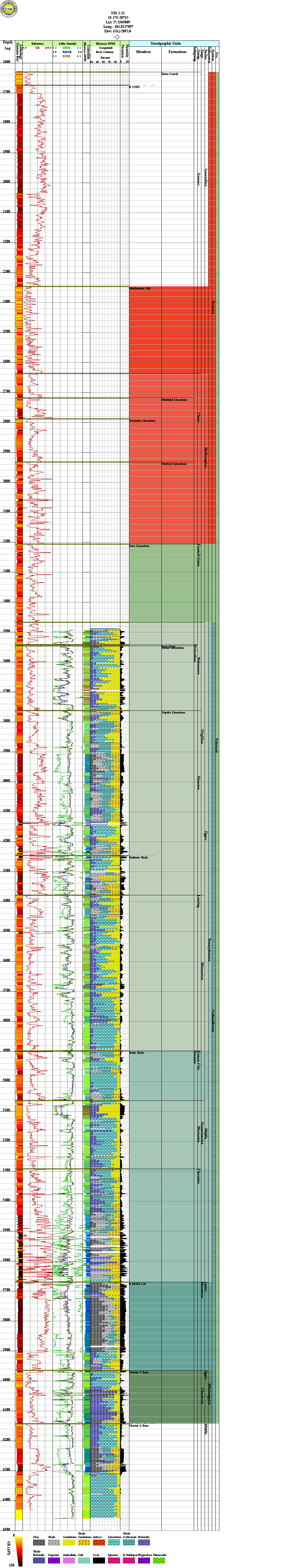Click the 'Shawnee' group label
Viewport: 294px width, 1568px height.
pos(199,783)
